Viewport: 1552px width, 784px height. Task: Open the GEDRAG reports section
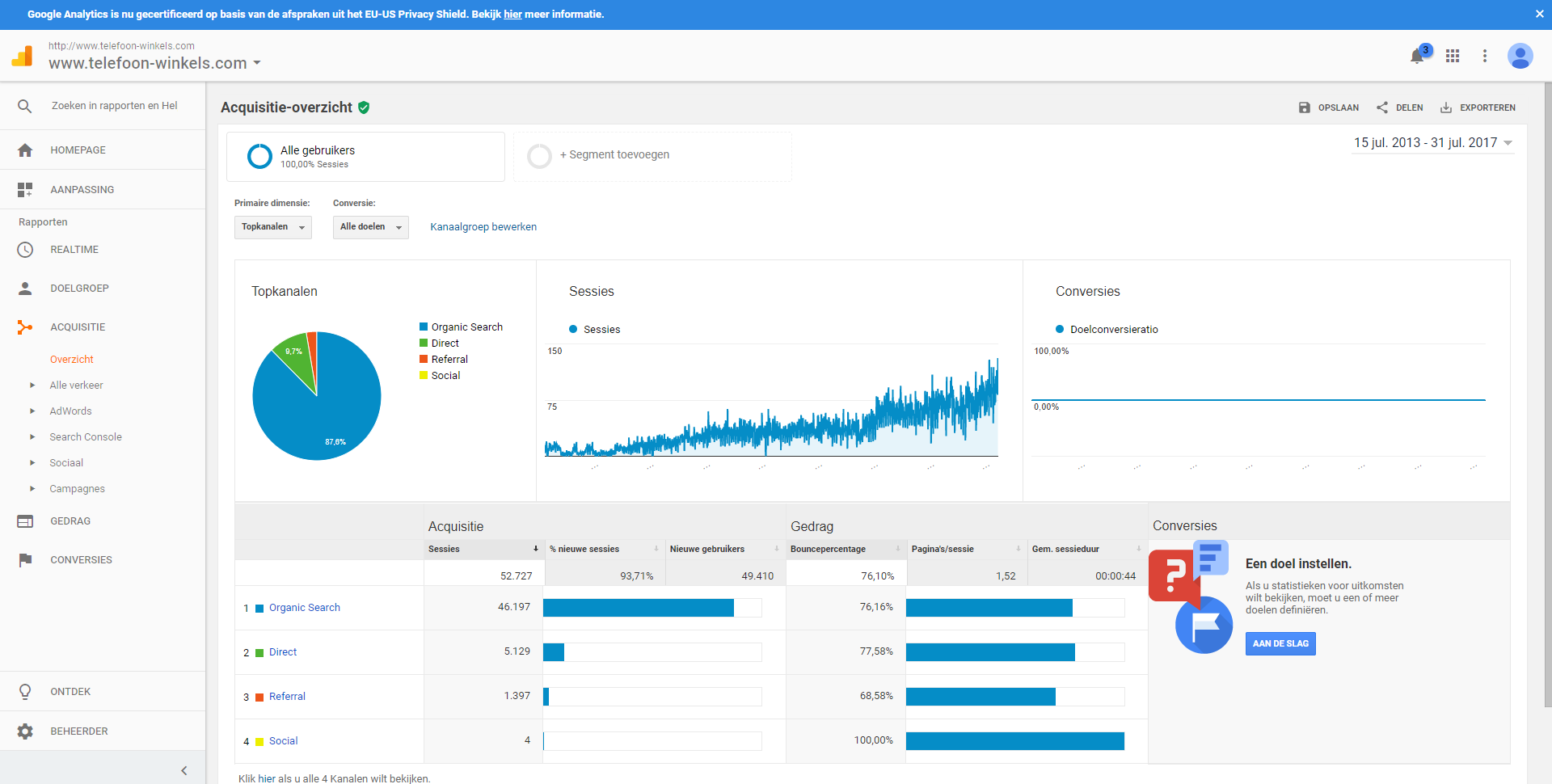point(70,521)
